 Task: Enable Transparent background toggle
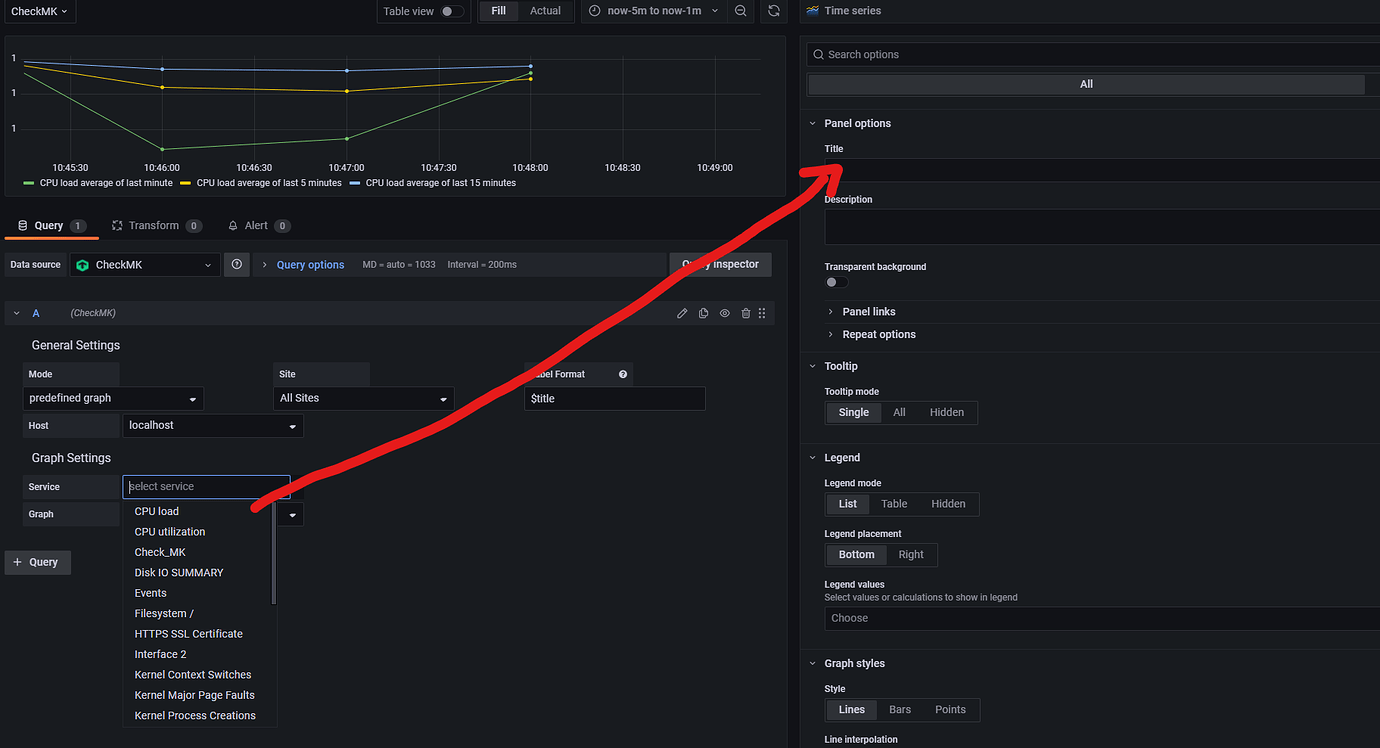[833, 282]
